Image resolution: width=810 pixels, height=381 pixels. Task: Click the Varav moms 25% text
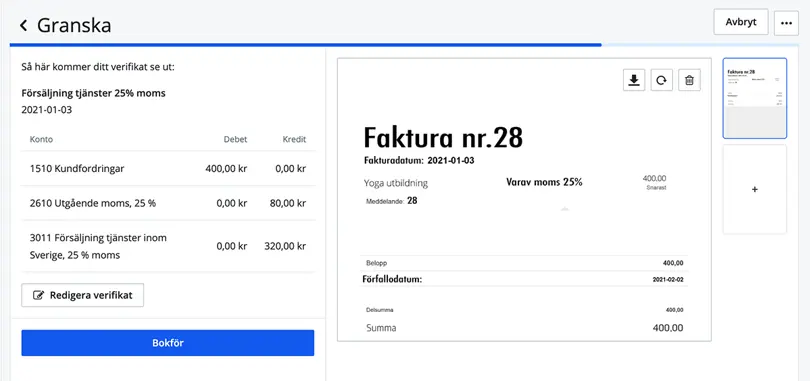coord(544,182)
